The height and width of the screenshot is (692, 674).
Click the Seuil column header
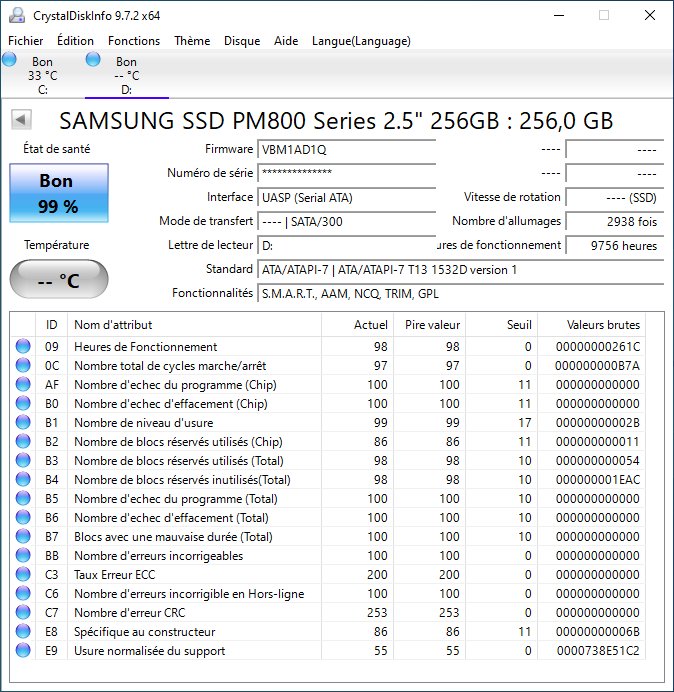point(501,325)
